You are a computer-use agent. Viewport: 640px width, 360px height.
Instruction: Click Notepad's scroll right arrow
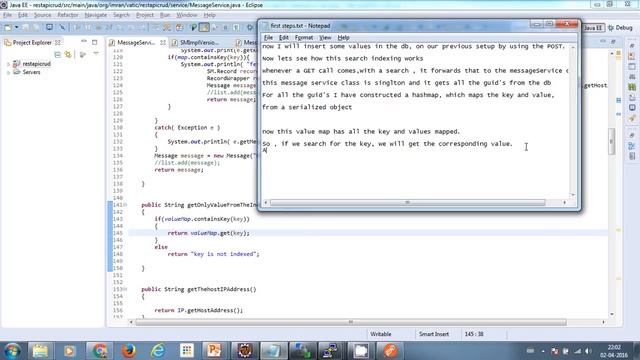(564, 202)
